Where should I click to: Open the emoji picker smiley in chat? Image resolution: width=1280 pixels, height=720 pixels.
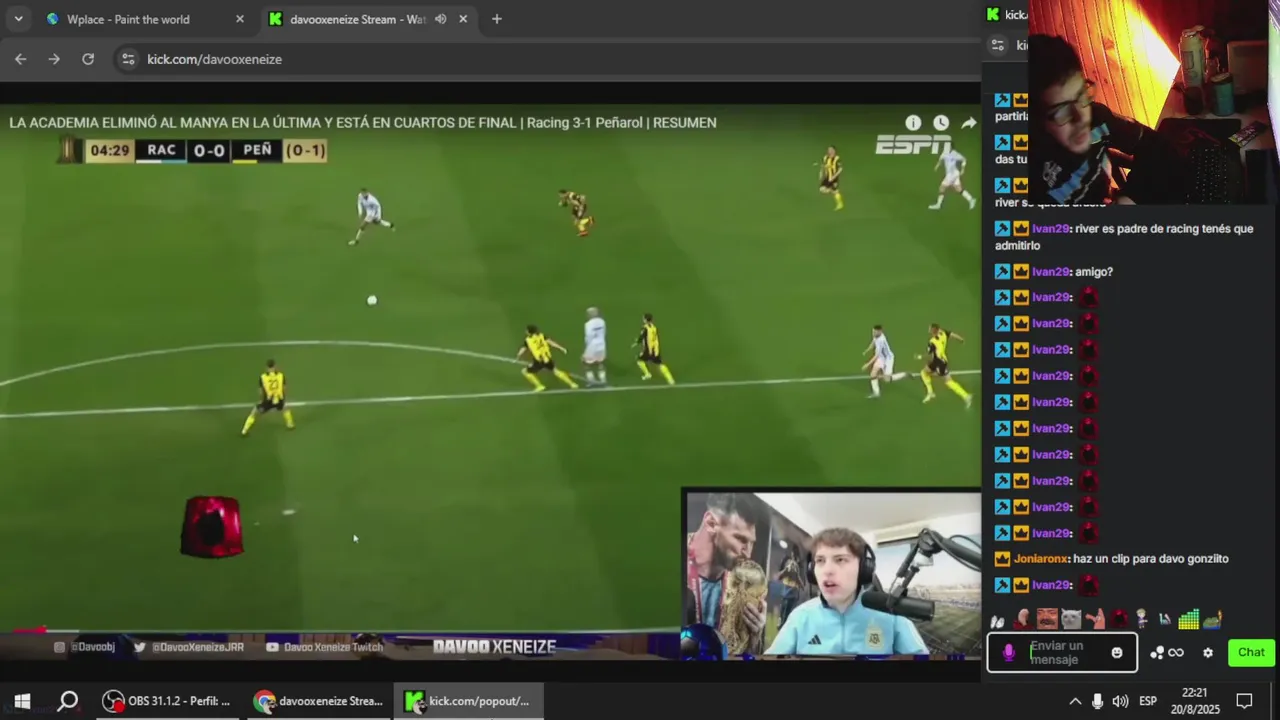click(x=1117, y=653)
